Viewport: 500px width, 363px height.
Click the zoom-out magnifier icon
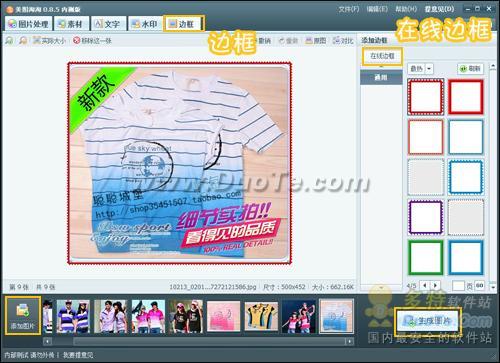click(23, 41)
